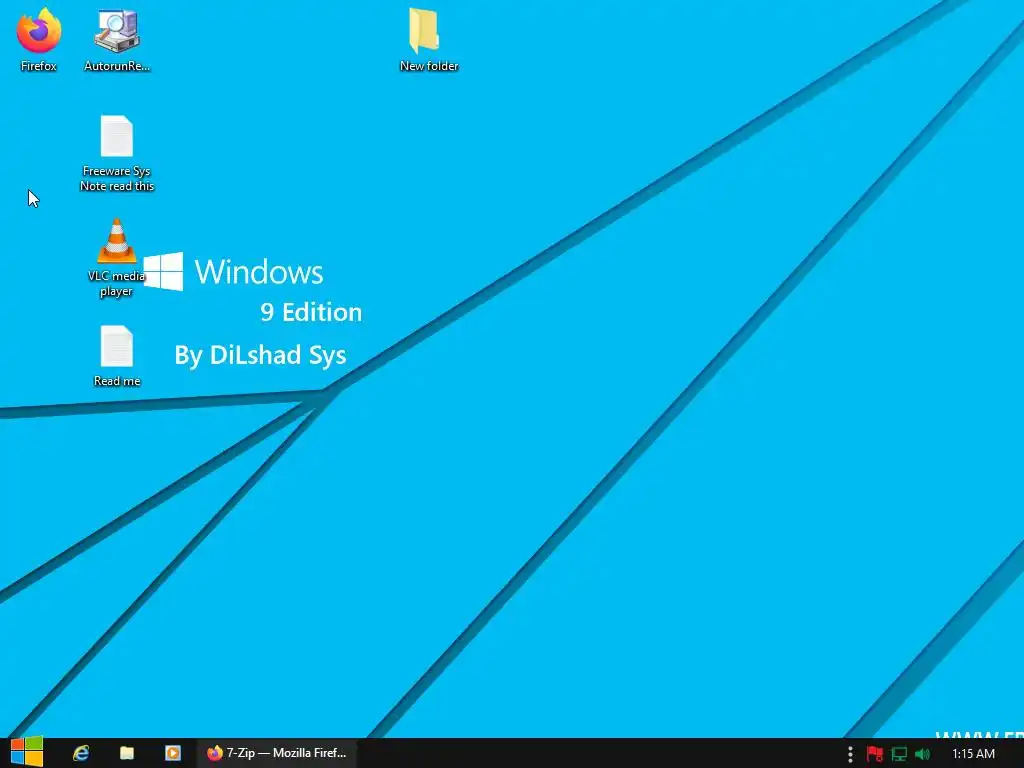Launch Internet Explorer from the taskbar
The image size is (1024, 768).
[x=81, y=753]
